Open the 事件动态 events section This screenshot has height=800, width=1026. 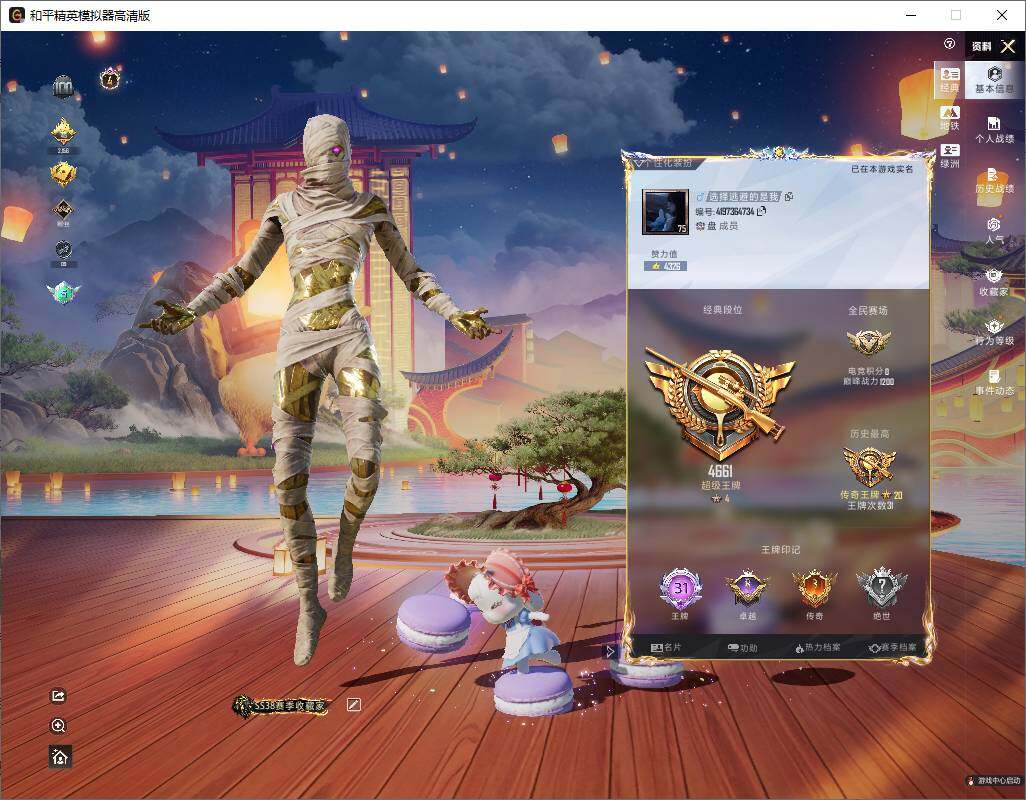click(x=995, y=382)
